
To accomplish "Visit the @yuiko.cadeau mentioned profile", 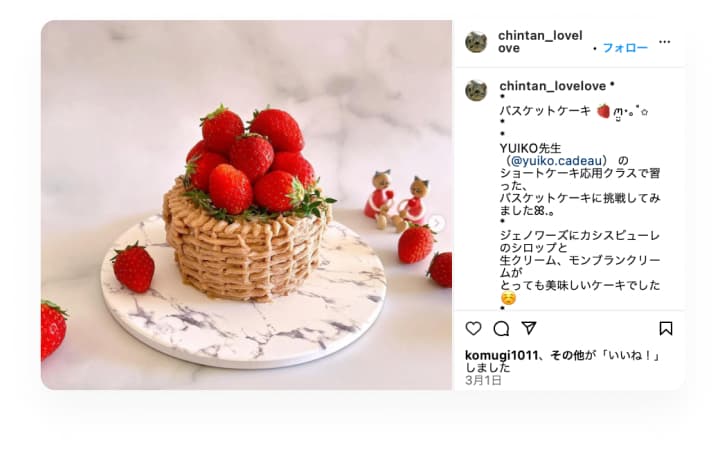I will [557, 161].
